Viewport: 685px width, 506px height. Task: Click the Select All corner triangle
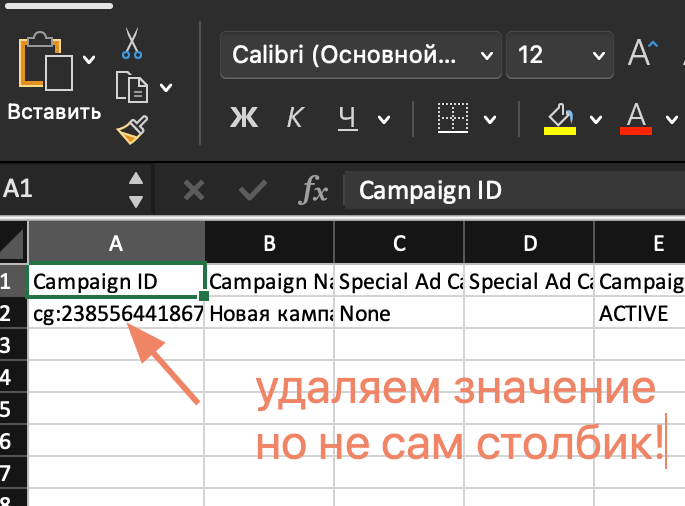click(13, 242)
